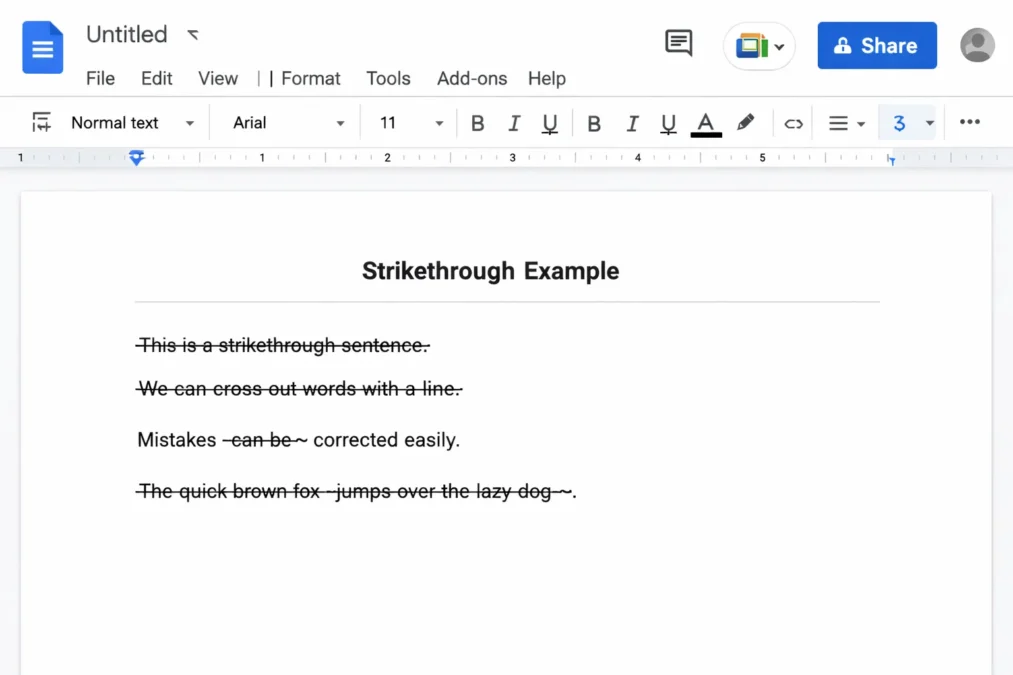Screen dimensions: 1013x675
Task: Click the left indent marker on ruler
Action: [136, 157]
